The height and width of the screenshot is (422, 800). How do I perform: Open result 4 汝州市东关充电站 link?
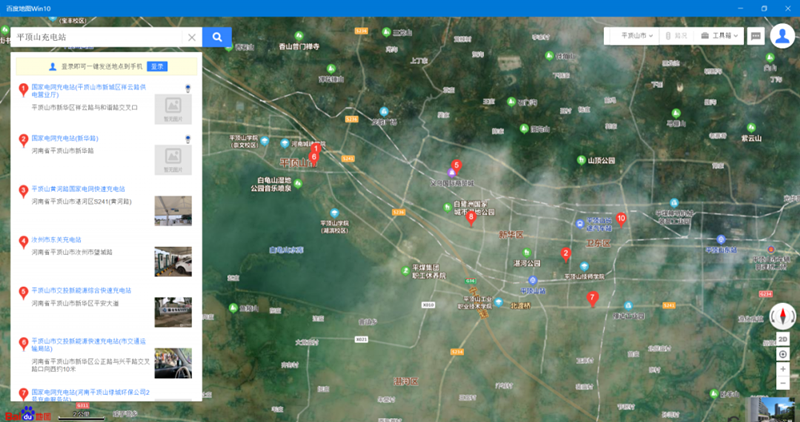[x=56, y=239]
